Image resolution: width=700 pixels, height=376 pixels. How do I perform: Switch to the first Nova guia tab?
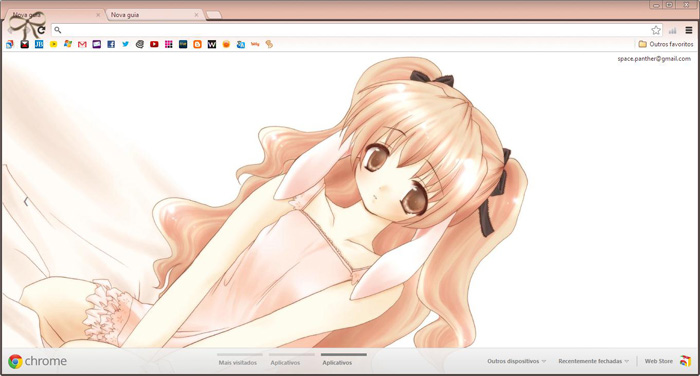point(54,15)
